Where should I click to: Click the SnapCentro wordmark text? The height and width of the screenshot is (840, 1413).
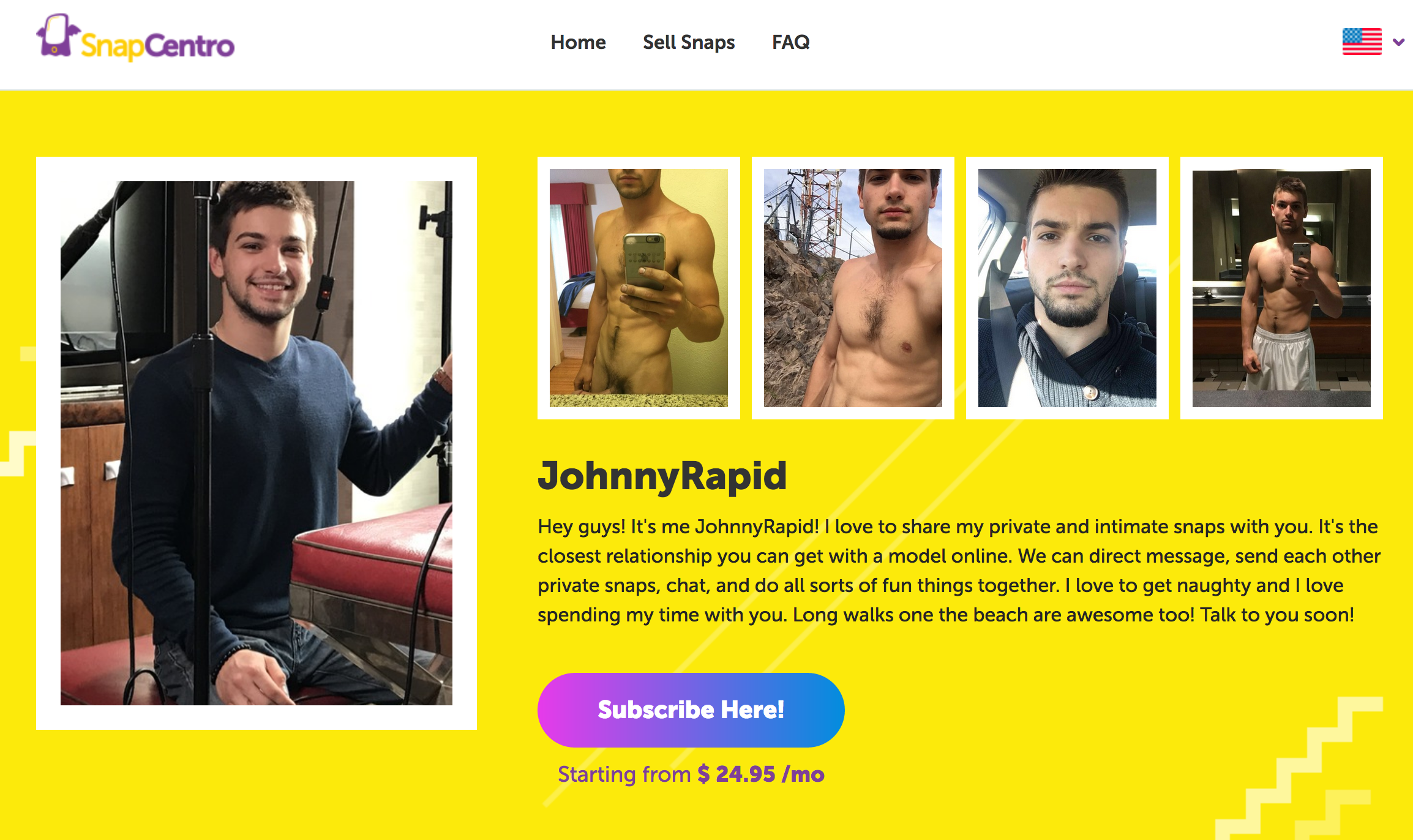(157, 46)
